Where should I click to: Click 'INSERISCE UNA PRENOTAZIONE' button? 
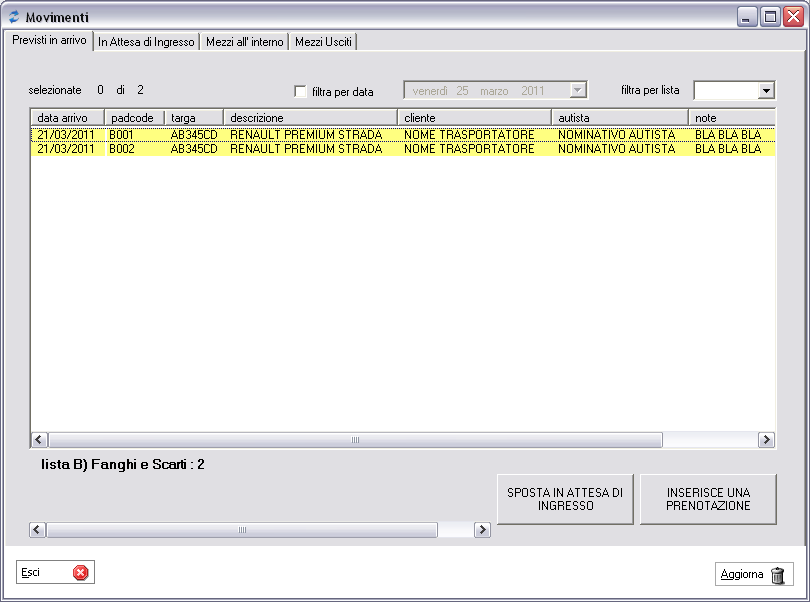(708, 499)
